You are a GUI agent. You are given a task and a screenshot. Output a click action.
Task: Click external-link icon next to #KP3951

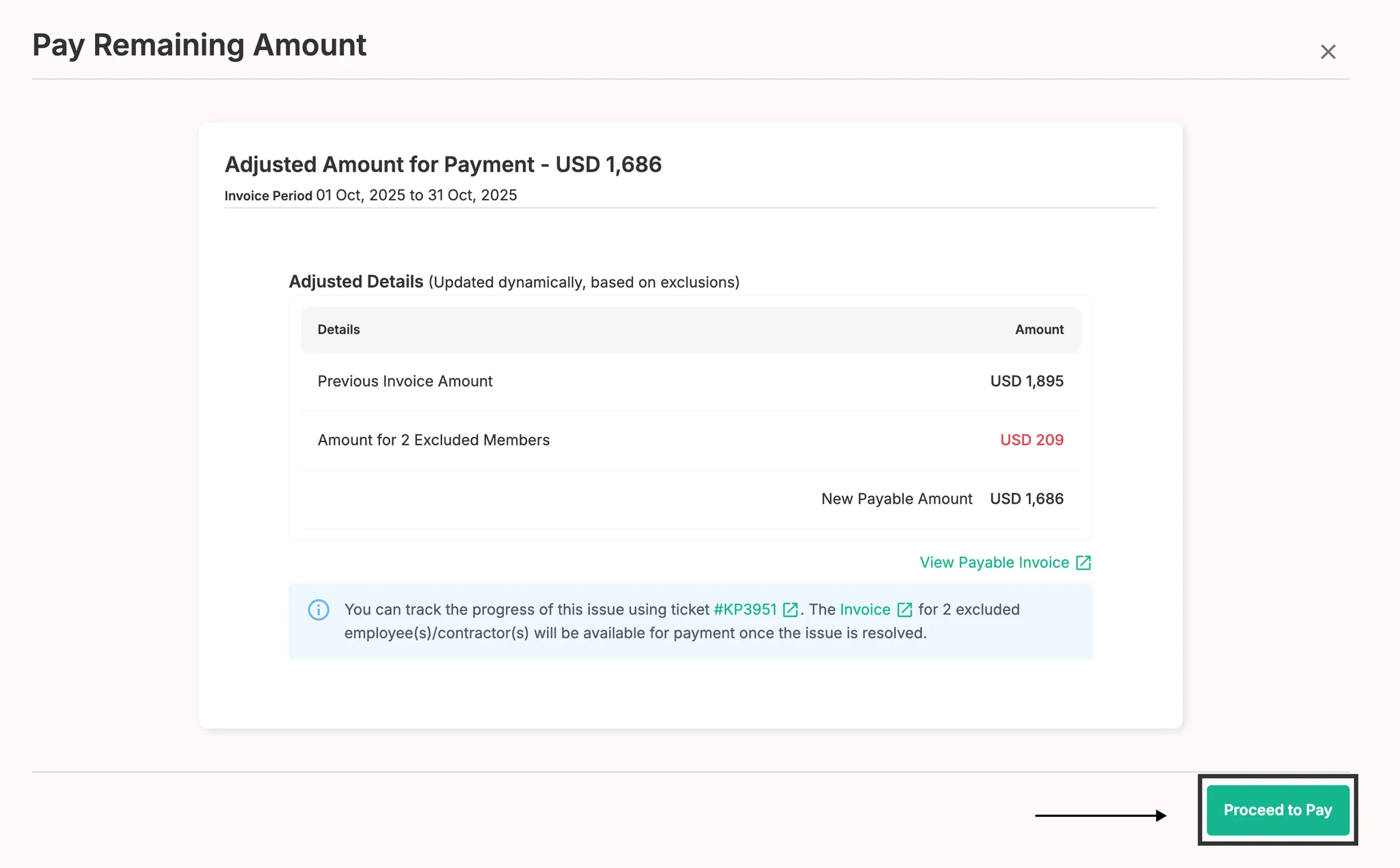tap(790, 610)
